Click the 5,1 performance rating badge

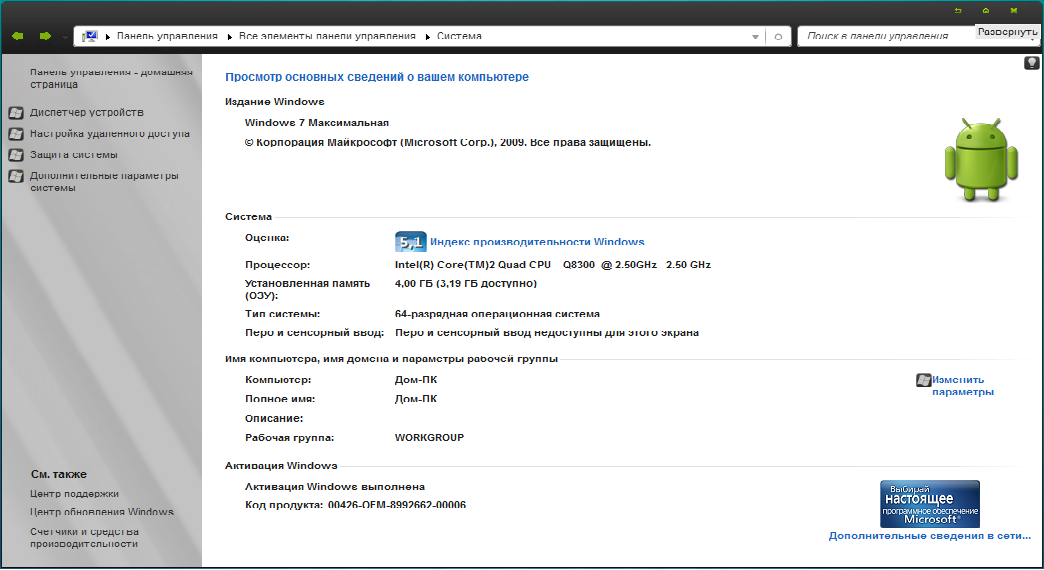(x=410, y=242)
